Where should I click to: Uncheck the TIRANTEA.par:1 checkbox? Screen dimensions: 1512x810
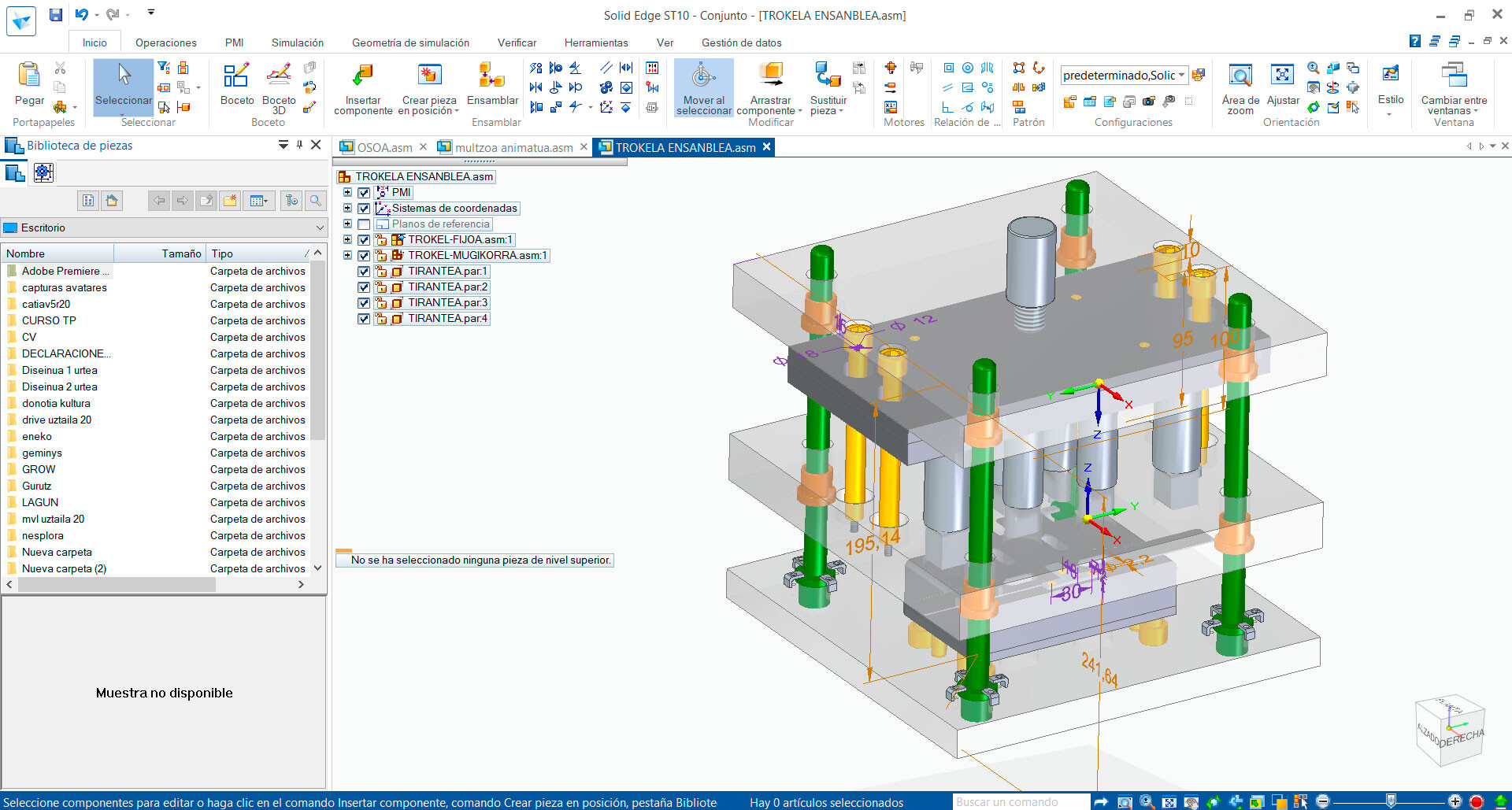(x=364, y=272)
